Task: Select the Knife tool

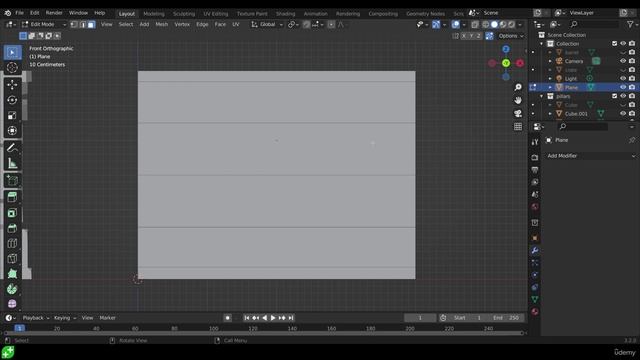Action: tap(12, 258)
